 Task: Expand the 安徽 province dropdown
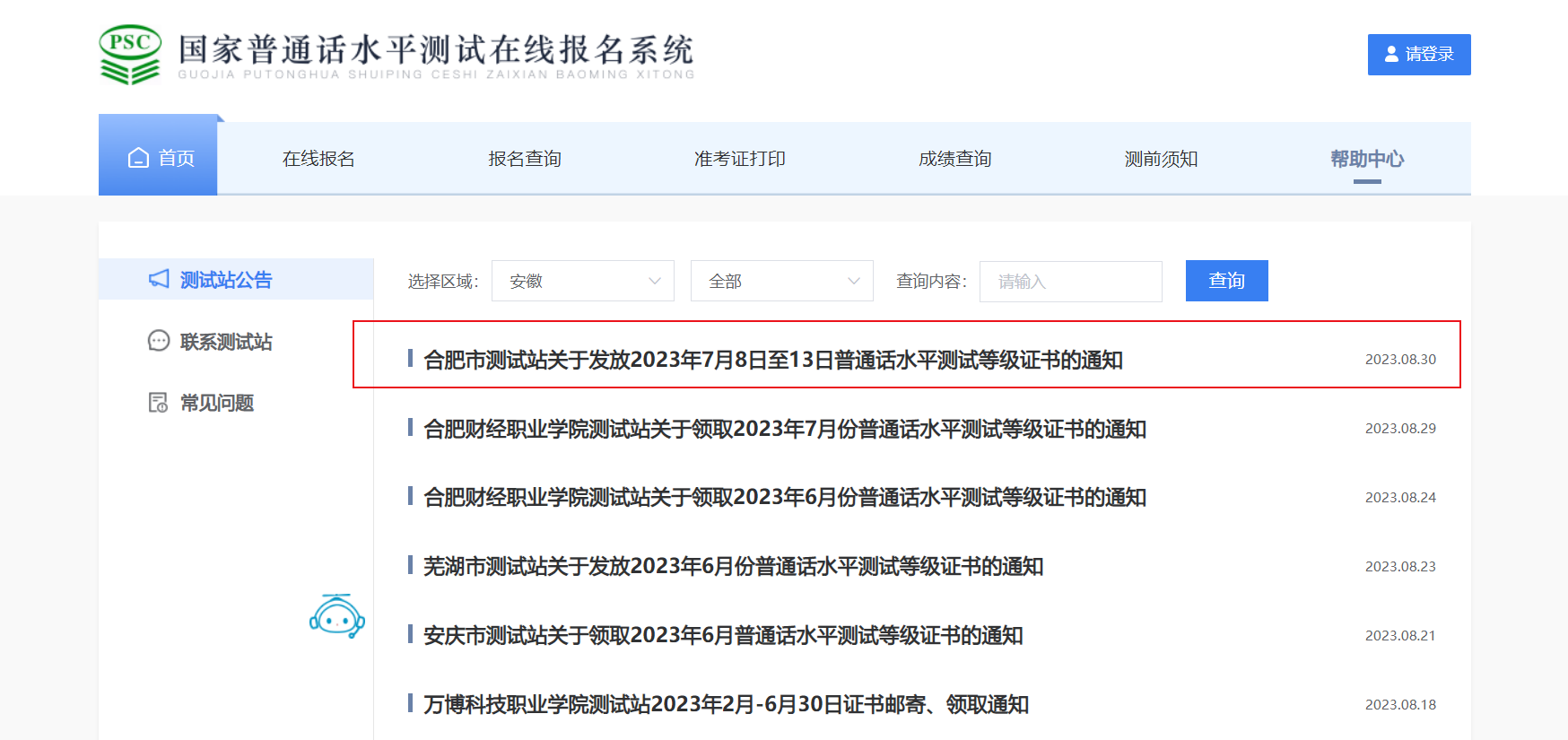tap(583, 281)
